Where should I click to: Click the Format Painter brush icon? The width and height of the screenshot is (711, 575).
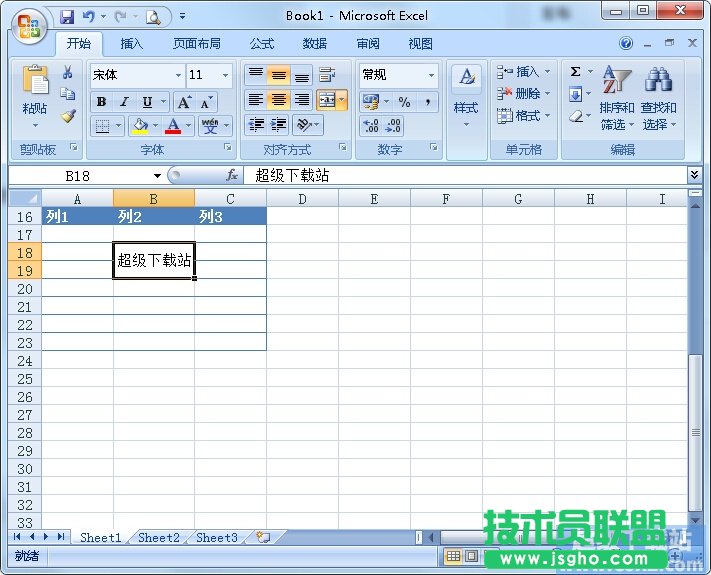pos(68,115)
